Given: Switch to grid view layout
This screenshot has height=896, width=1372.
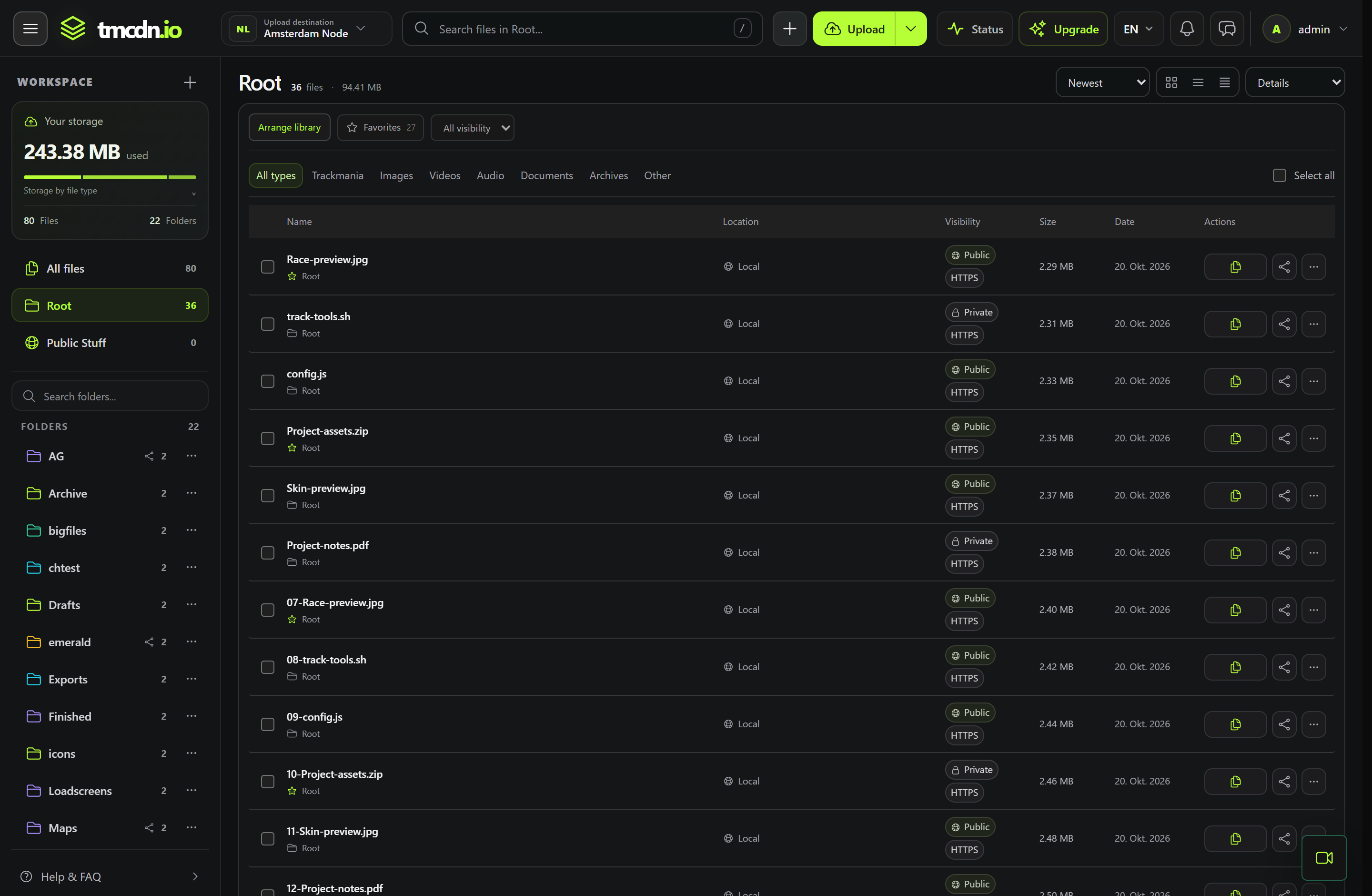Looking at the screenshot, I should pos(1171,82).
